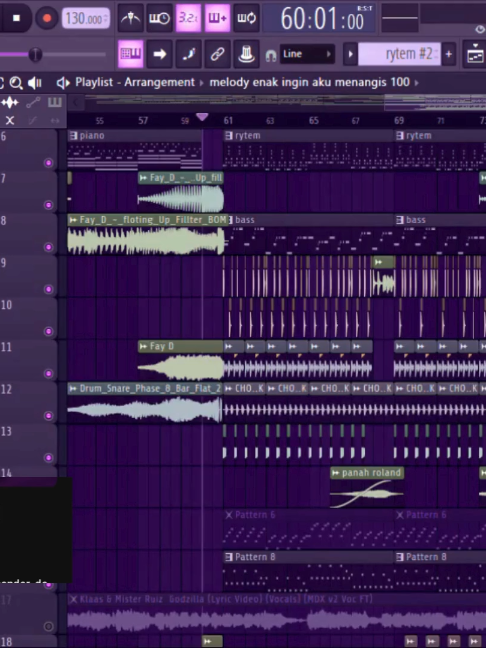
Task: Click melody enak ingin aku menangis 100
Action: [310, 82]
